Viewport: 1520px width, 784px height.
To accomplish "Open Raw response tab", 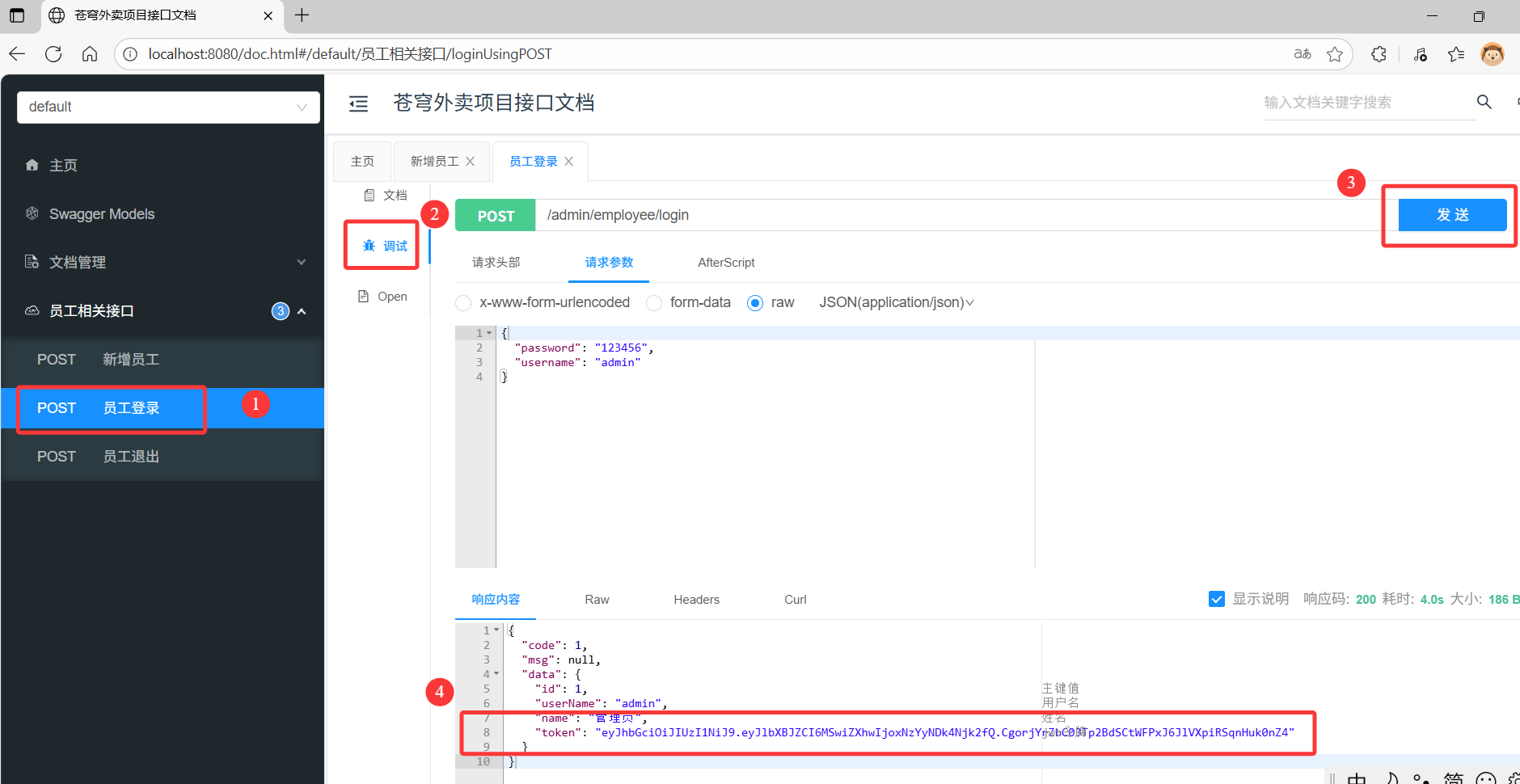I will pos(597,600).
